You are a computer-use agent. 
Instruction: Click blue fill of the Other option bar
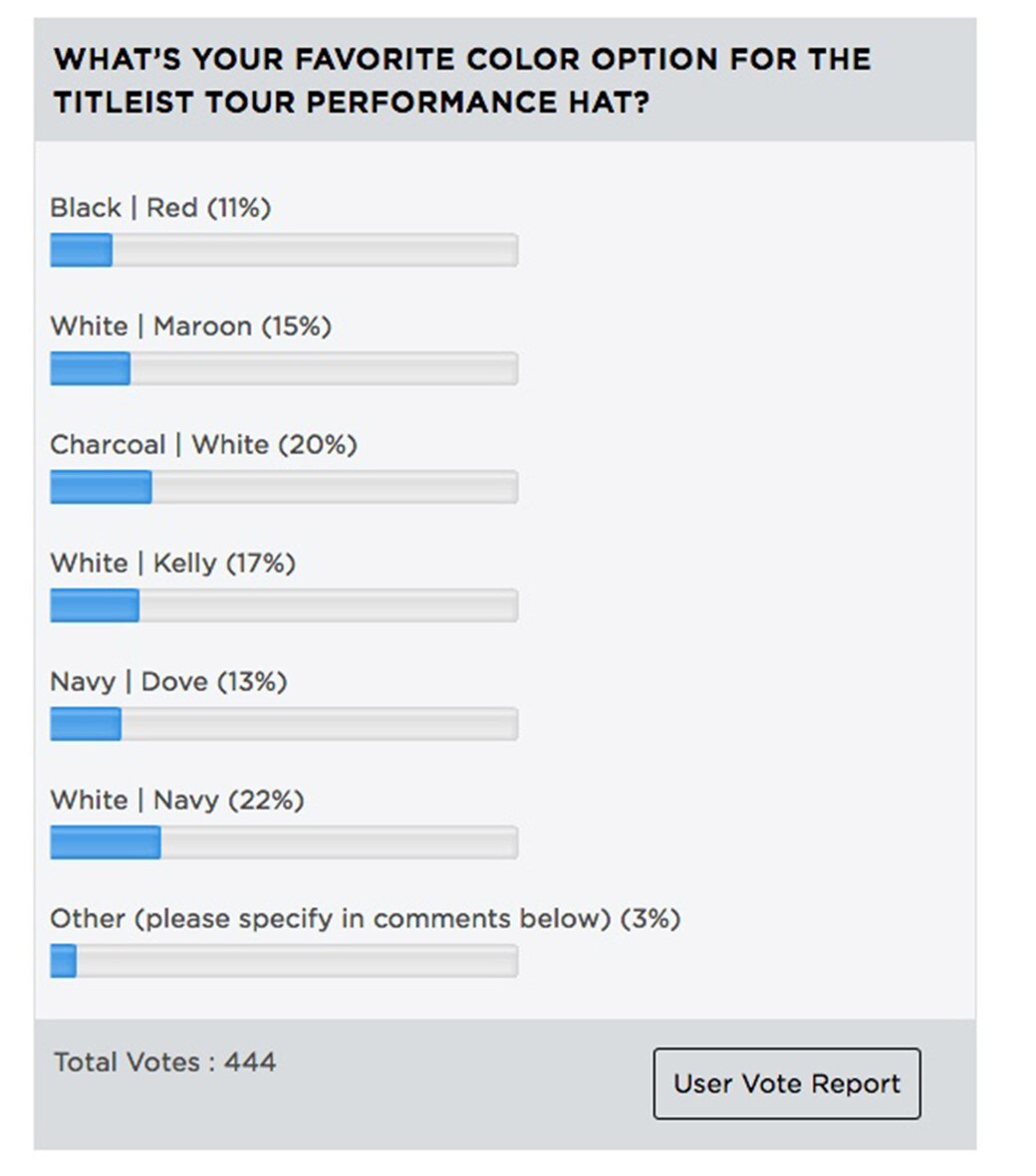coord(64,962)
